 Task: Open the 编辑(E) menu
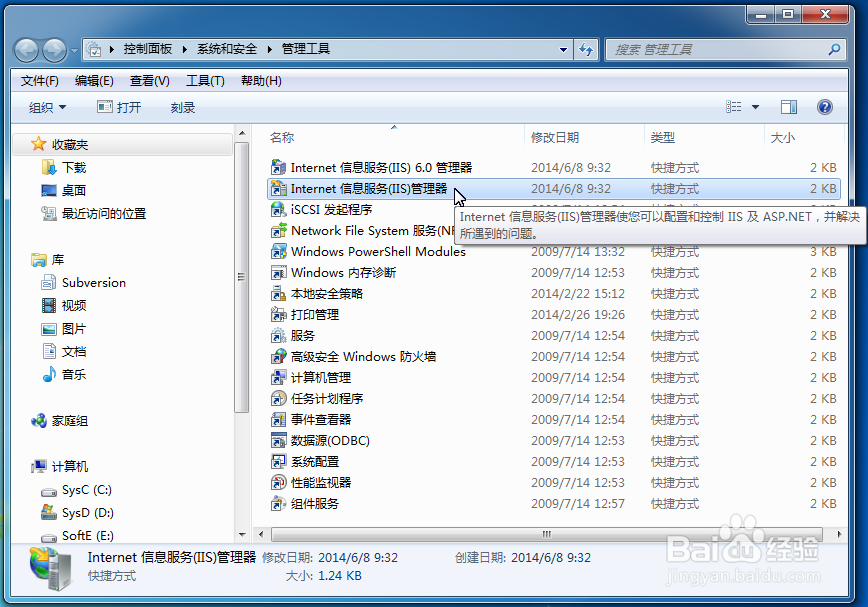94,81
